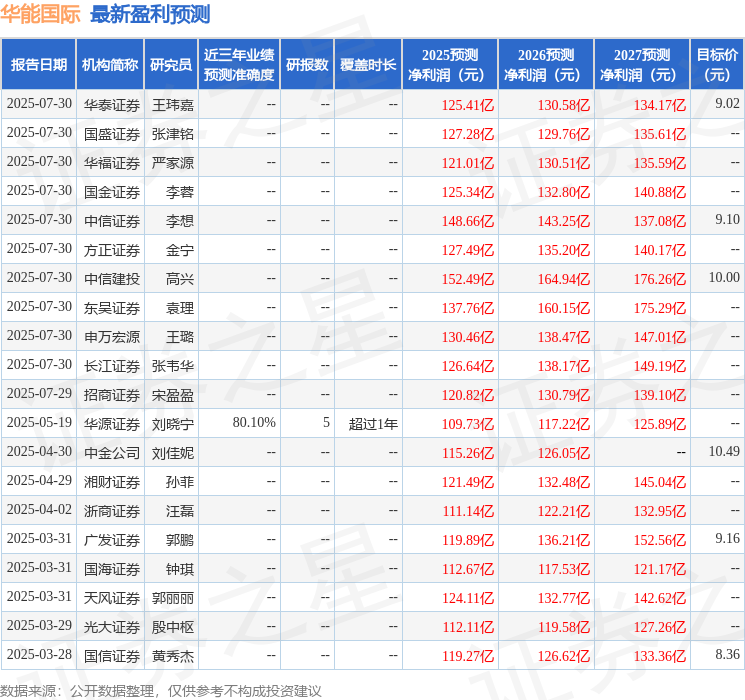The image size is (745, 700).
Task: Click analyst name 王玮嘉
Action: [x=173, y=105]
